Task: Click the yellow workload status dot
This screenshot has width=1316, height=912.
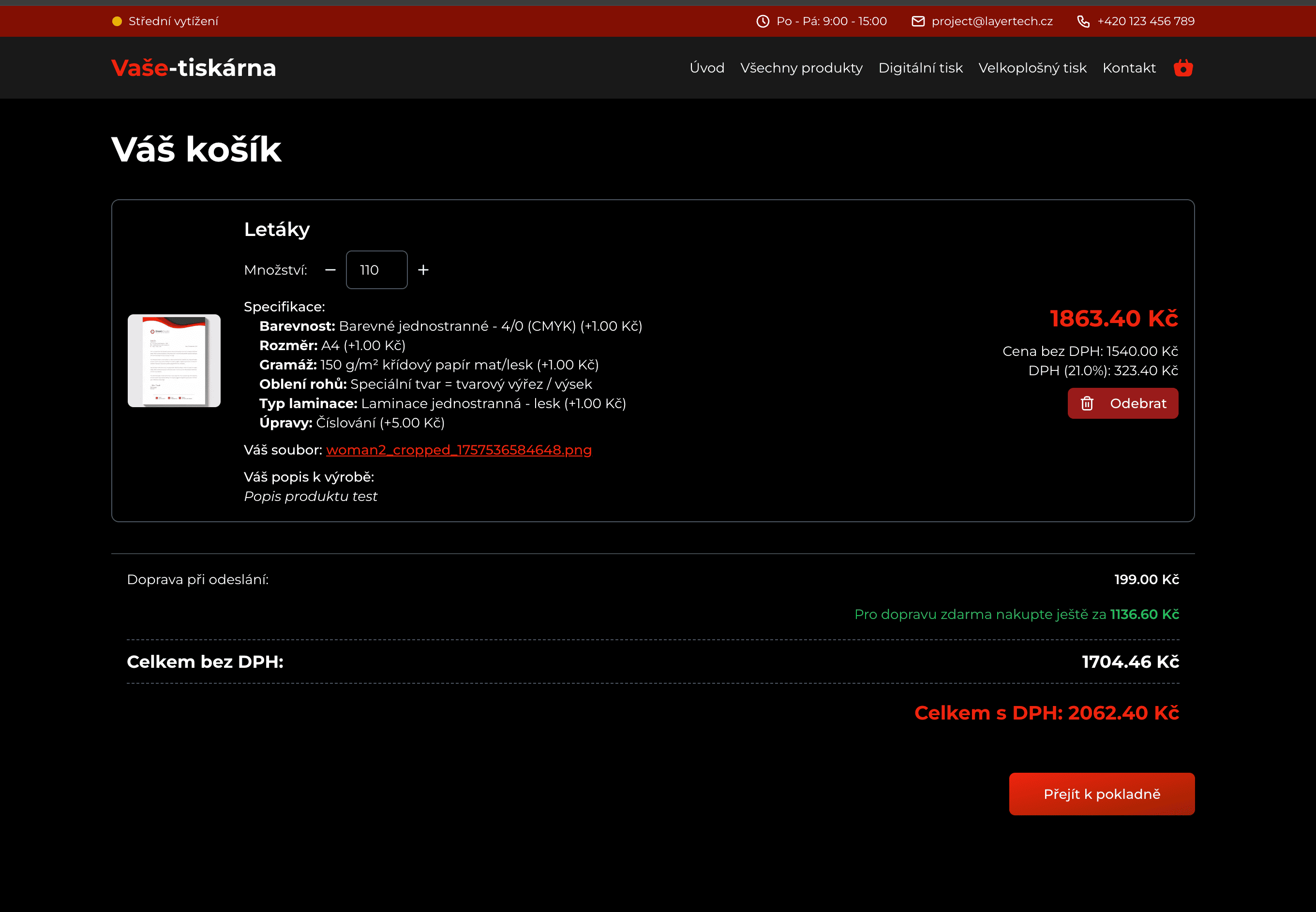Action: (117, 21)
